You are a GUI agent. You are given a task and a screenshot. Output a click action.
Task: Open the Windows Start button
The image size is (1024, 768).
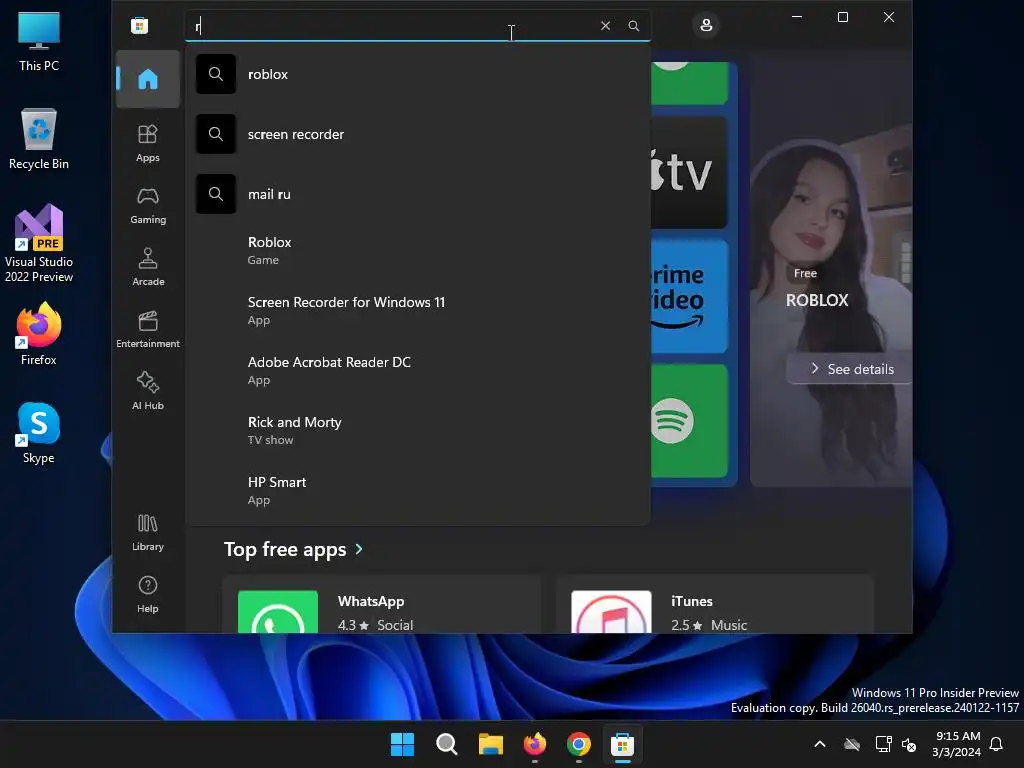pos(402,744)
